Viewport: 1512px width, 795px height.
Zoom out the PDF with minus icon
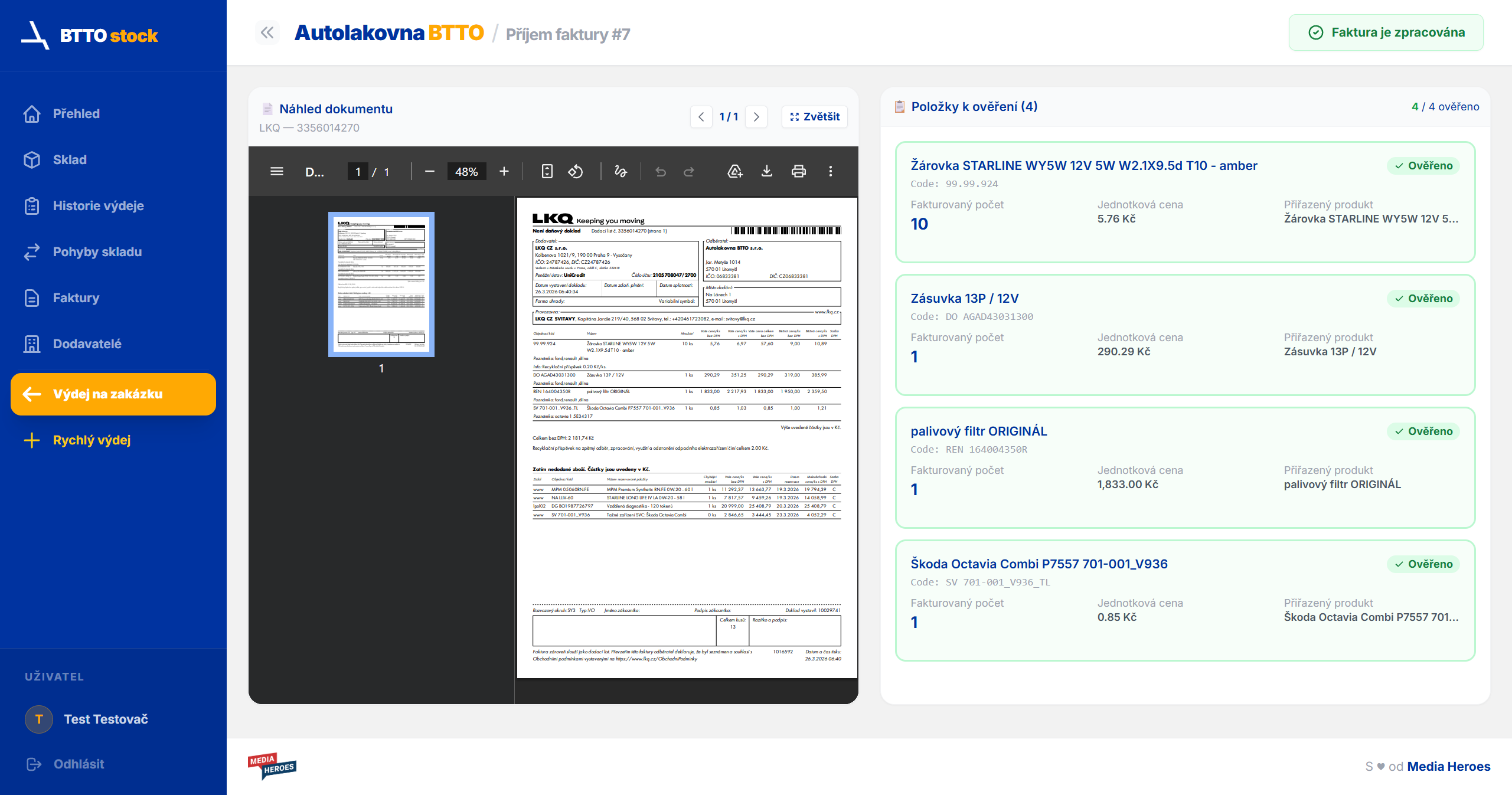click(x=430, y=171)
